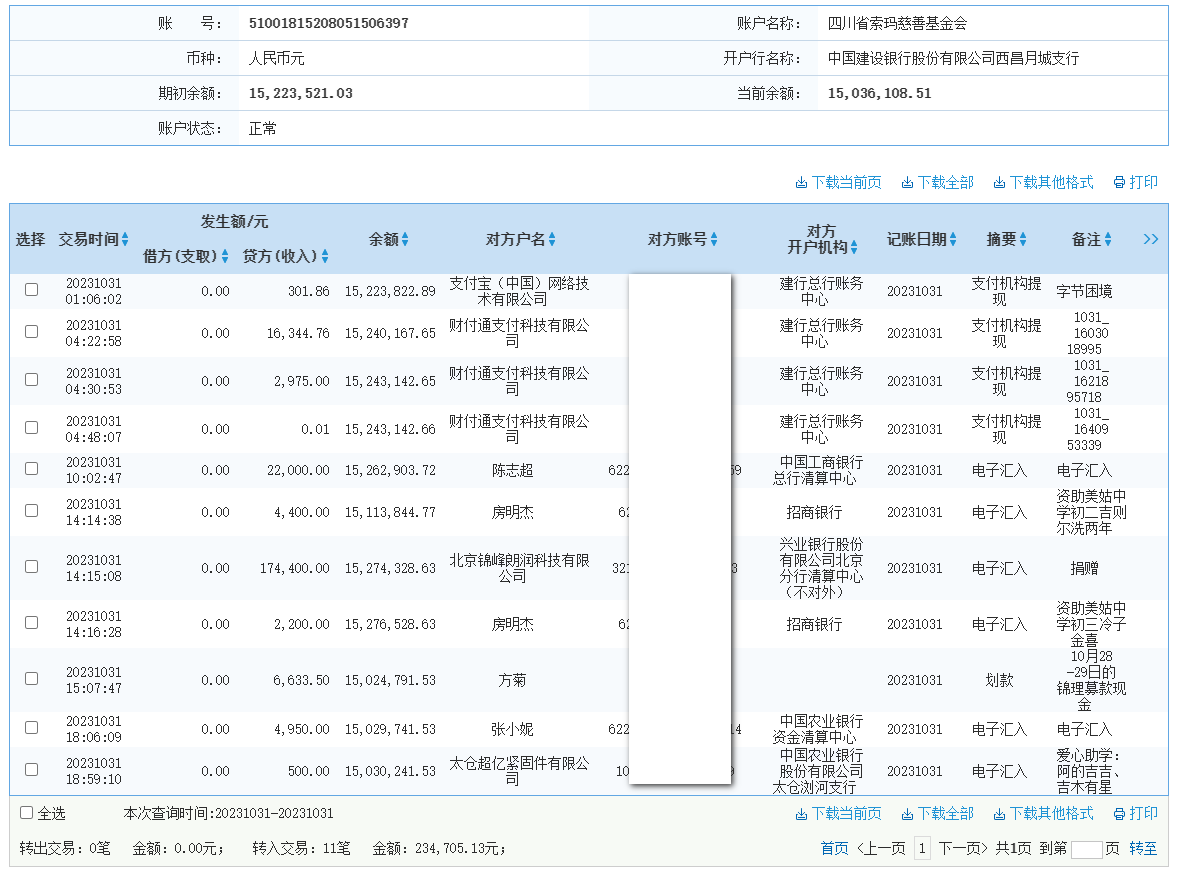Click 字节团境 remark cell
1181x870 pixels.
point(1084,291)
